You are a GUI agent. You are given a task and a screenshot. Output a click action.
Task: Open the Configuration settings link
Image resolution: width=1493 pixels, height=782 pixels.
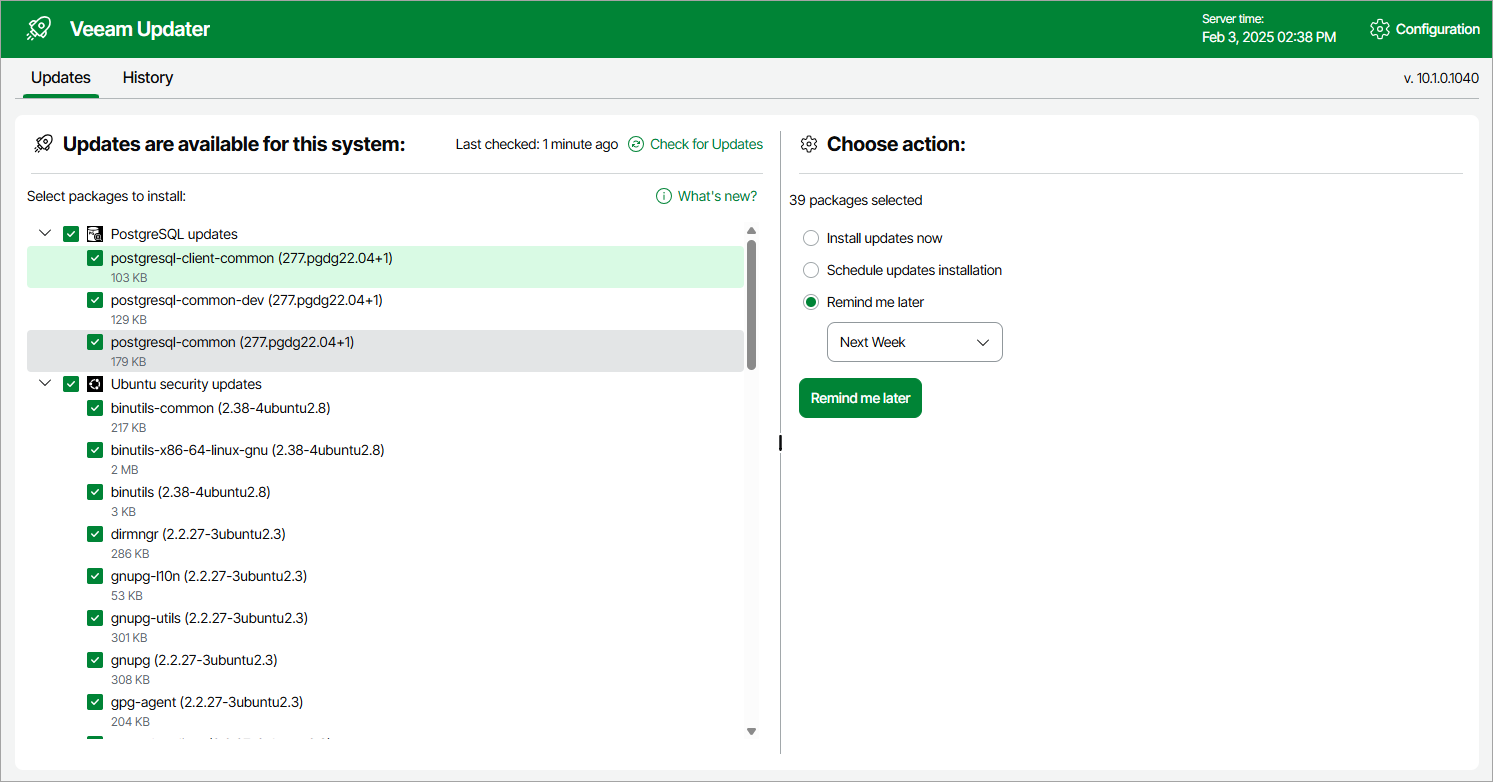(x=1437, y=29)
